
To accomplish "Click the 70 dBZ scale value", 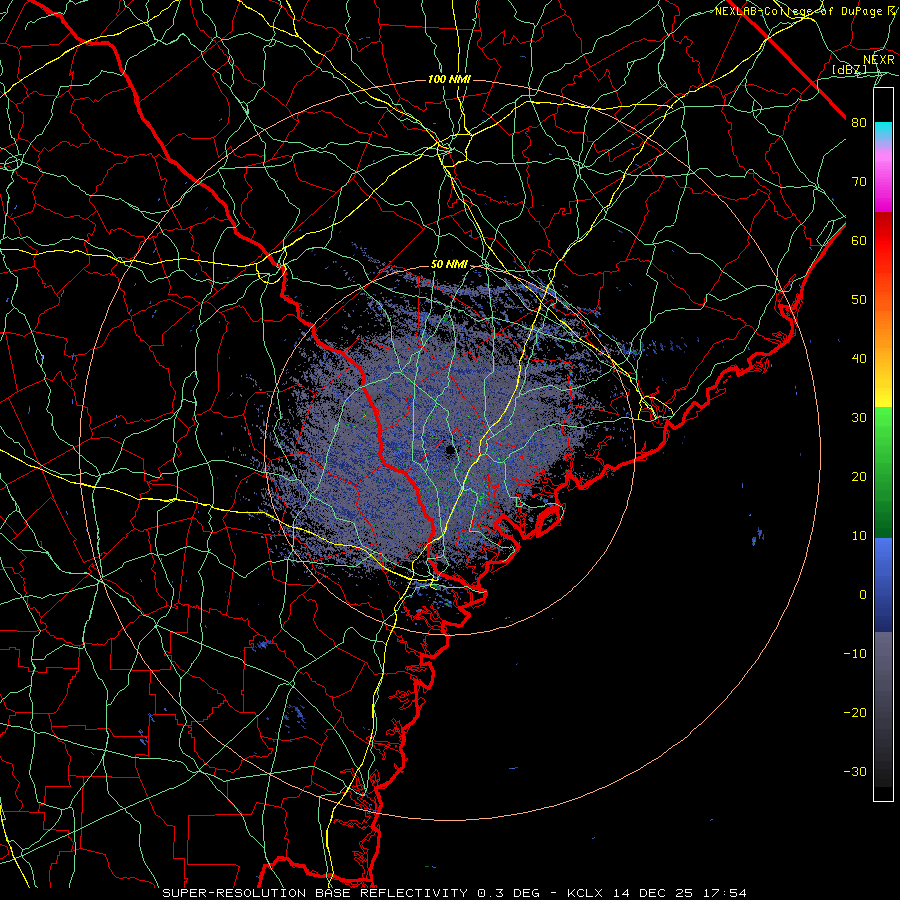I will point(859,182).
